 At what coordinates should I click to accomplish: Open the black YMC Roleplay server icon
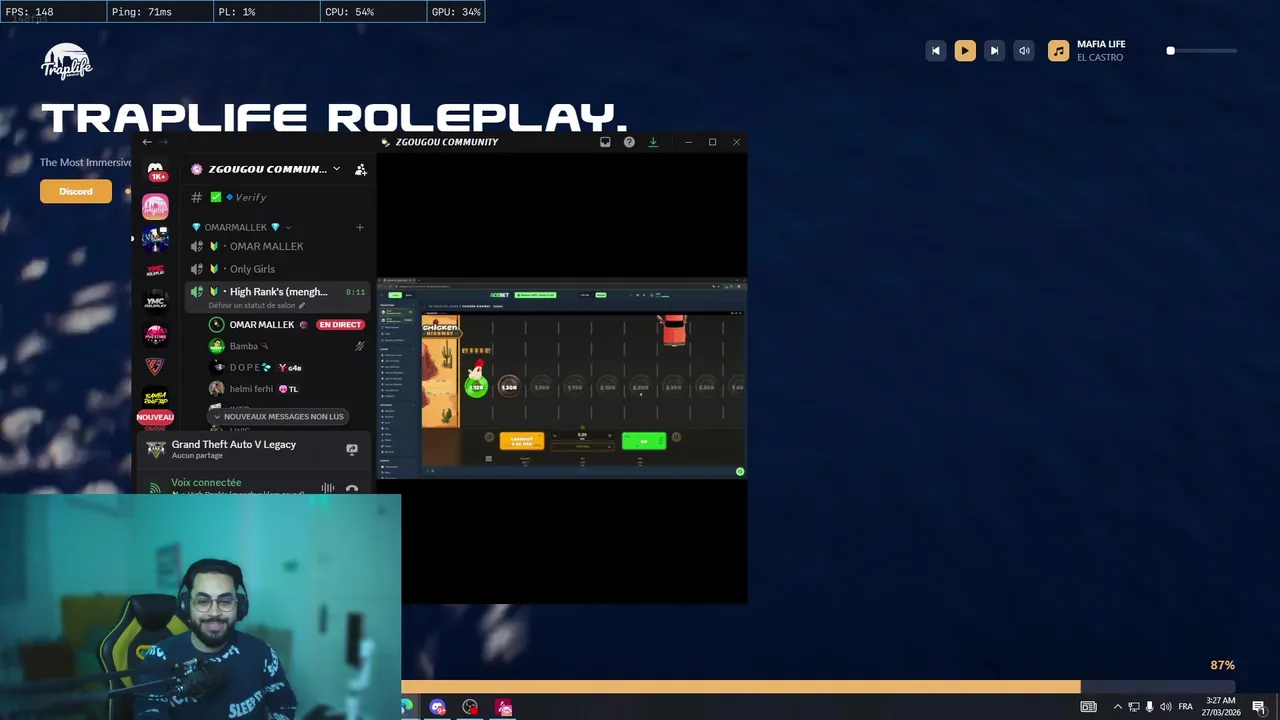[155, 302]
